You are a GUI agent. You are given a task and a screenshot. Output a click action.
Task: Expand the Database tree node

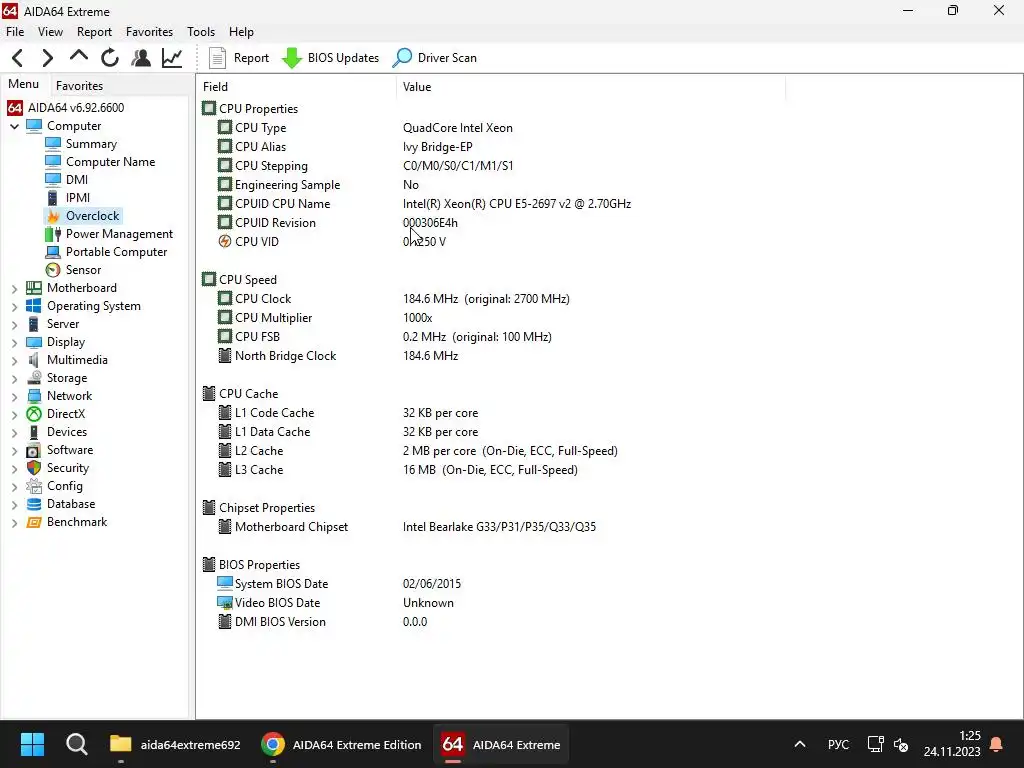point(14,504)
